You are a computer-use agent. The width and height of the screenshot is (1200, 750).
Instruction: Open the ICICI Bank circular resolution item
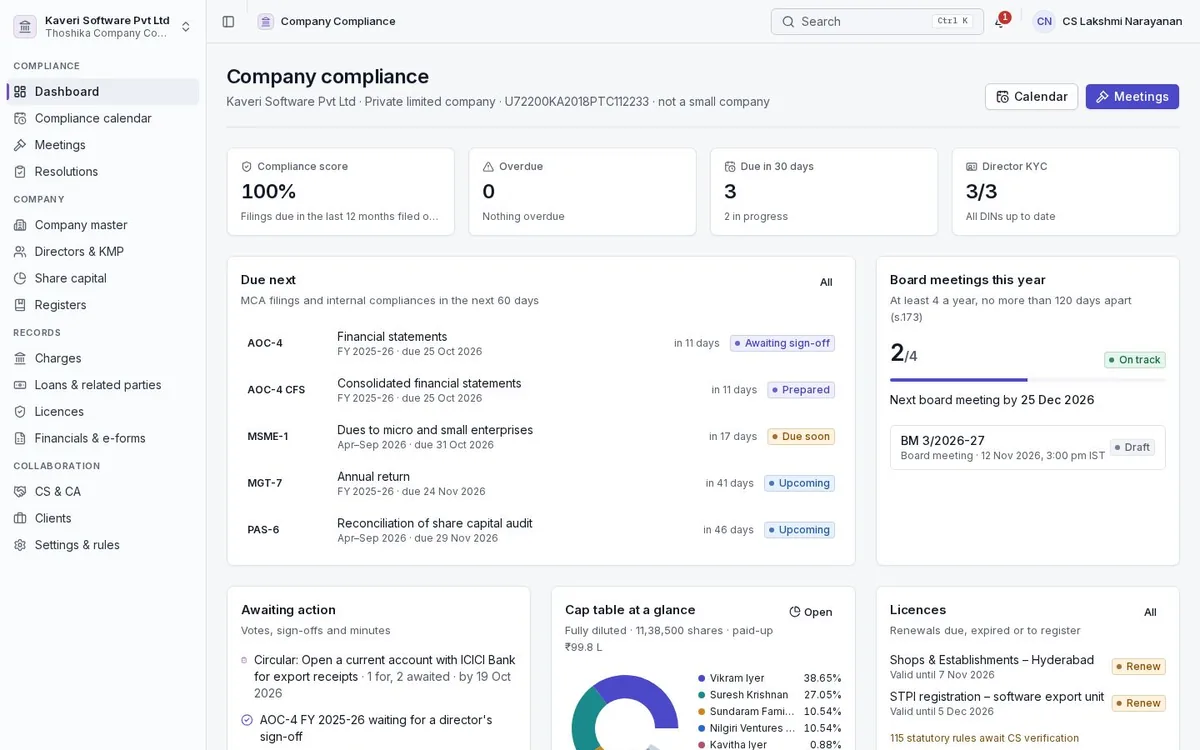(x=379, y=677)
